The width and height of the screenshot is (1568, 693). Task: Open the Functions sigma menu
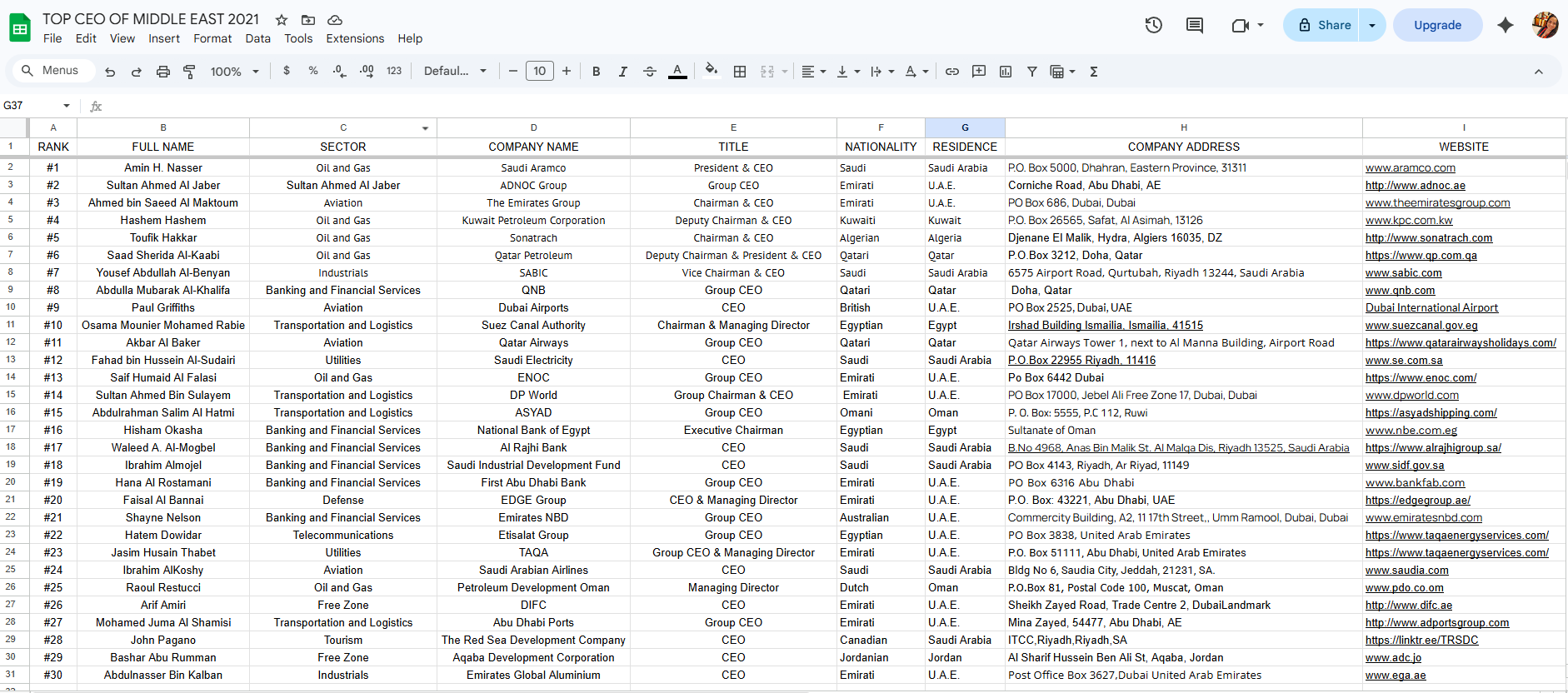click(x=1094, y=72)
